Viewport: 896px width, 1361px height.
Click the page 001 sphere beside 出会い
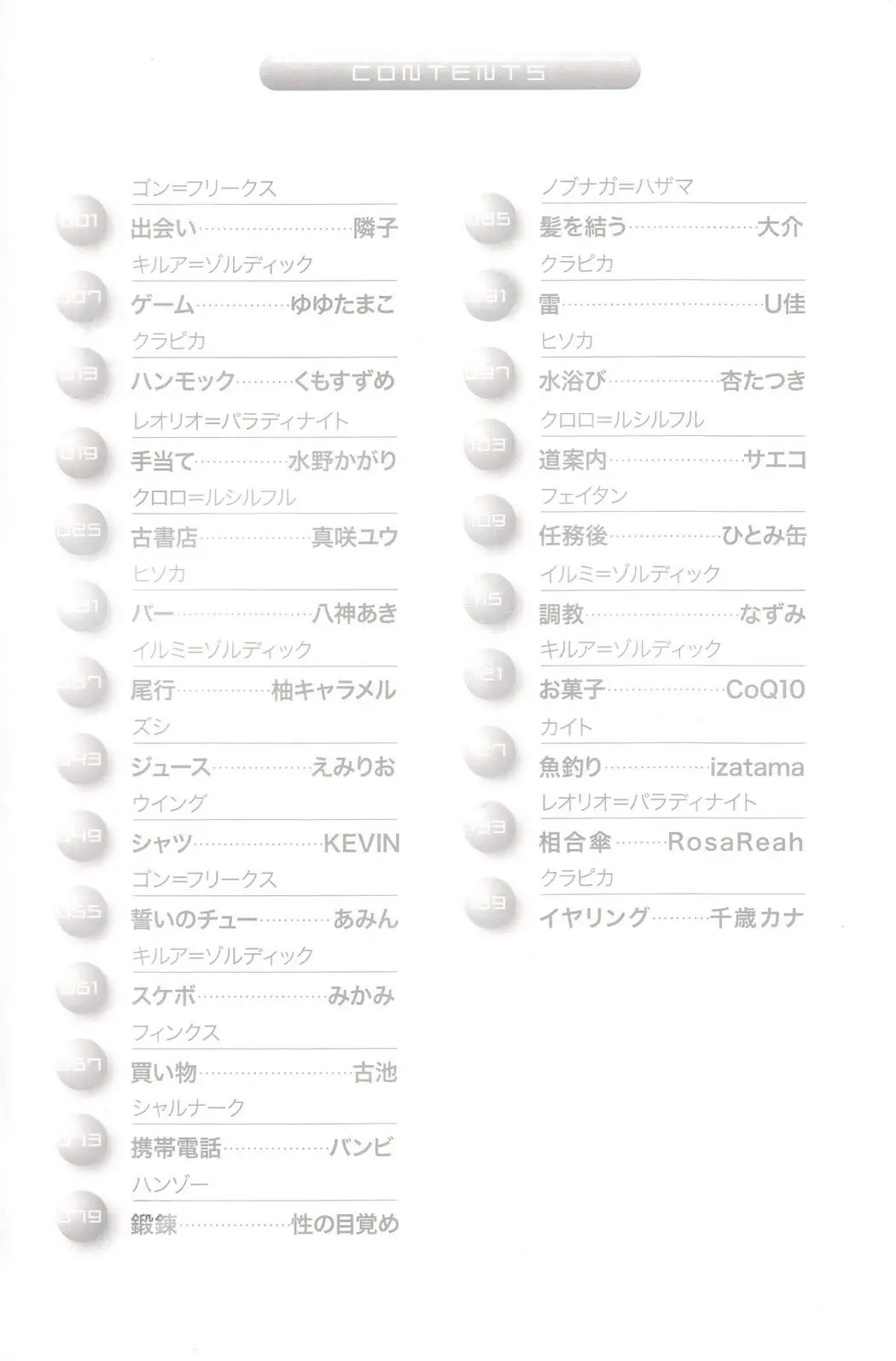click(x=81, y=224)
